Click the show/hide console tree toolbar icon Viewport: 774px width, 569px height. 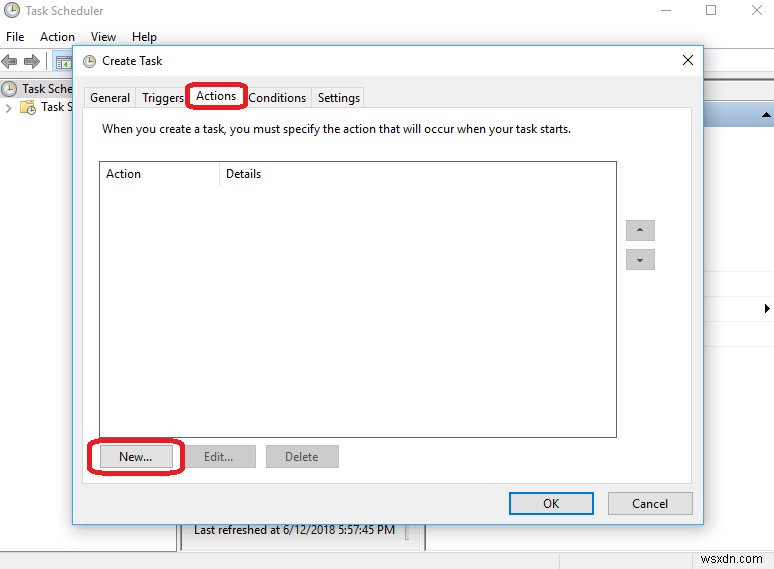tap(63, 62)
